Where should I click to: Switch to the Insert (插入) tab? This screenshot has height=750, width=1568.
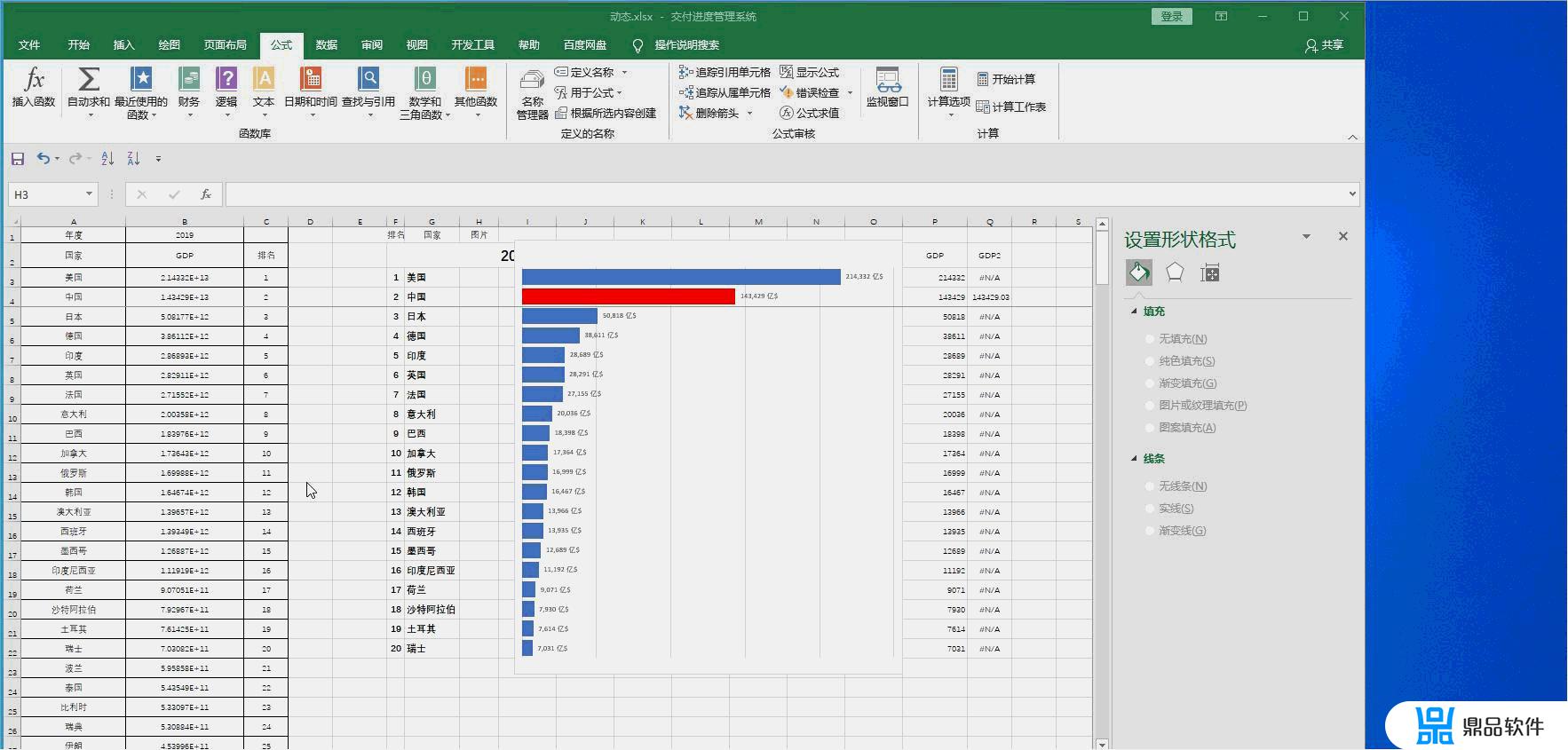click(x=124, y=45)
